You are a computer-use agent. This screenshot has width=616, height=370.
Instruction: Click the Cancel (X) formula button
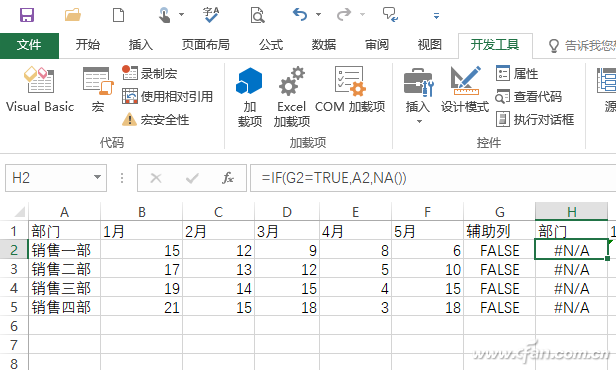[x=156, y=178]
